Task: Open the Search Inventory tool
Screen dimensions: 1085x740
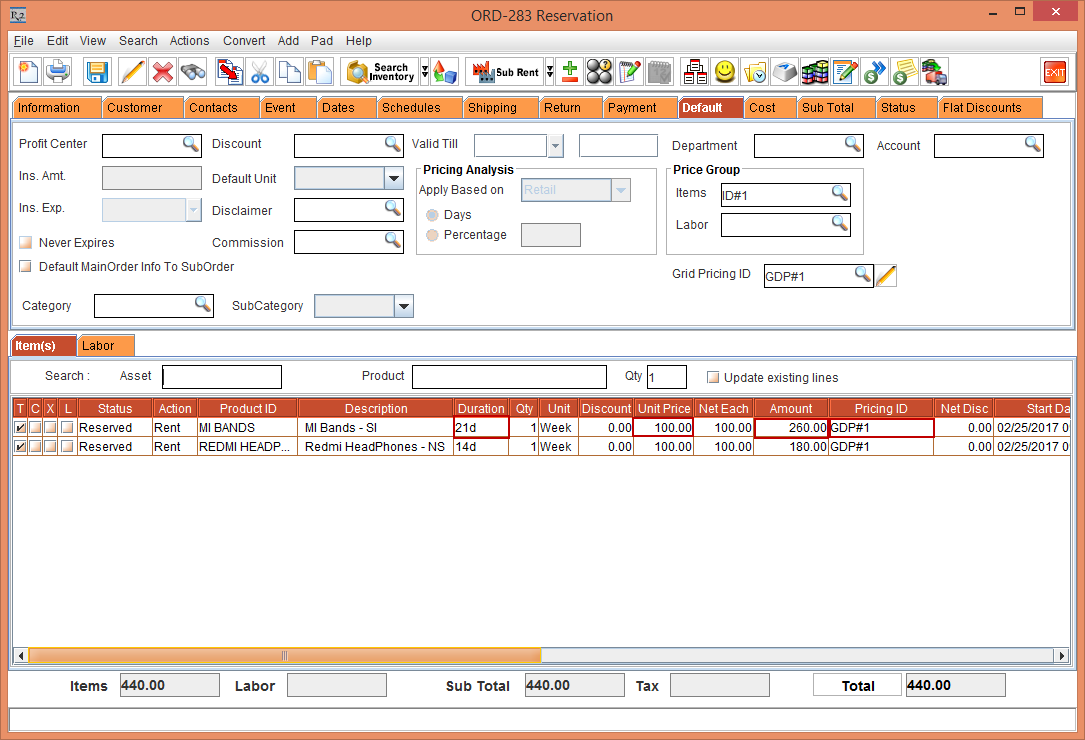Action: (380, 71)
